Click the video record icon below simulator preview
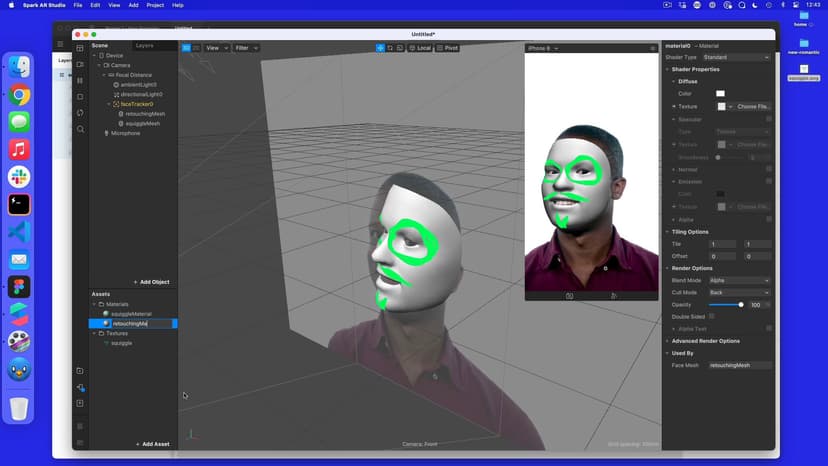The height and width of the screenshot is (466, 828). pos(614,296)
